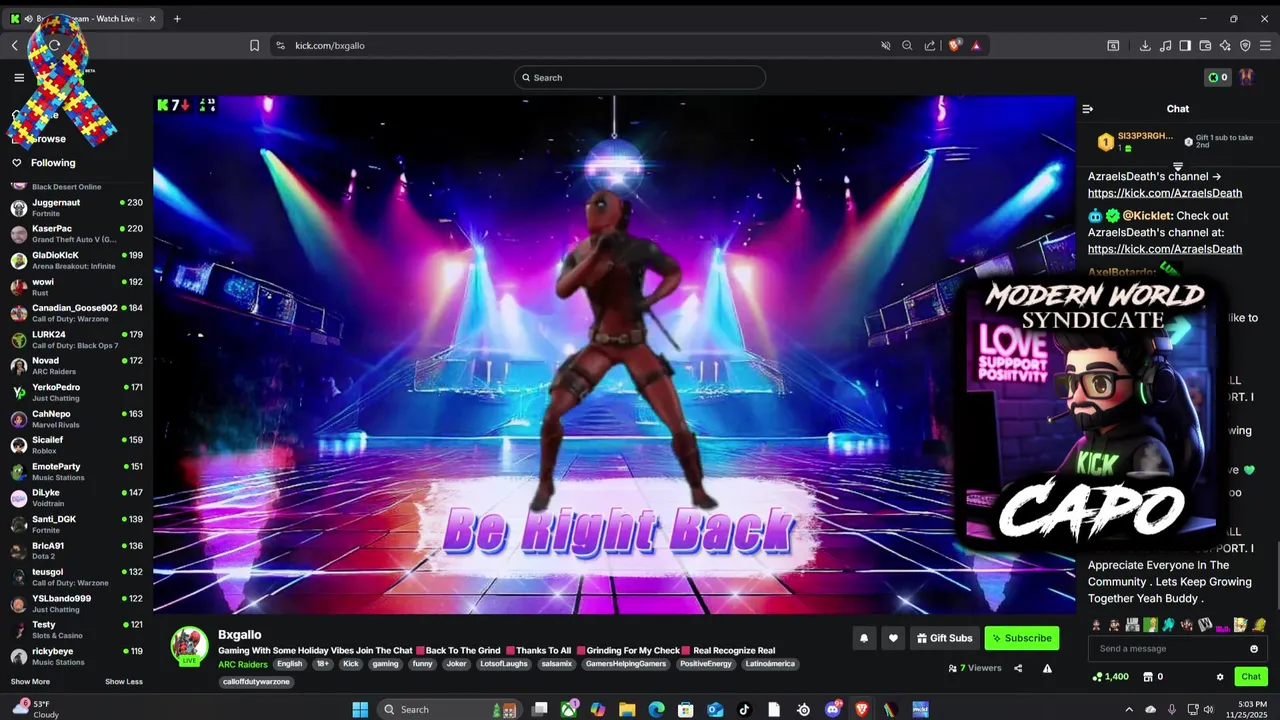Click the Kick search box
Image resolution: width=1280 pixels, height=720 pixels.
[x=640, y=77]
